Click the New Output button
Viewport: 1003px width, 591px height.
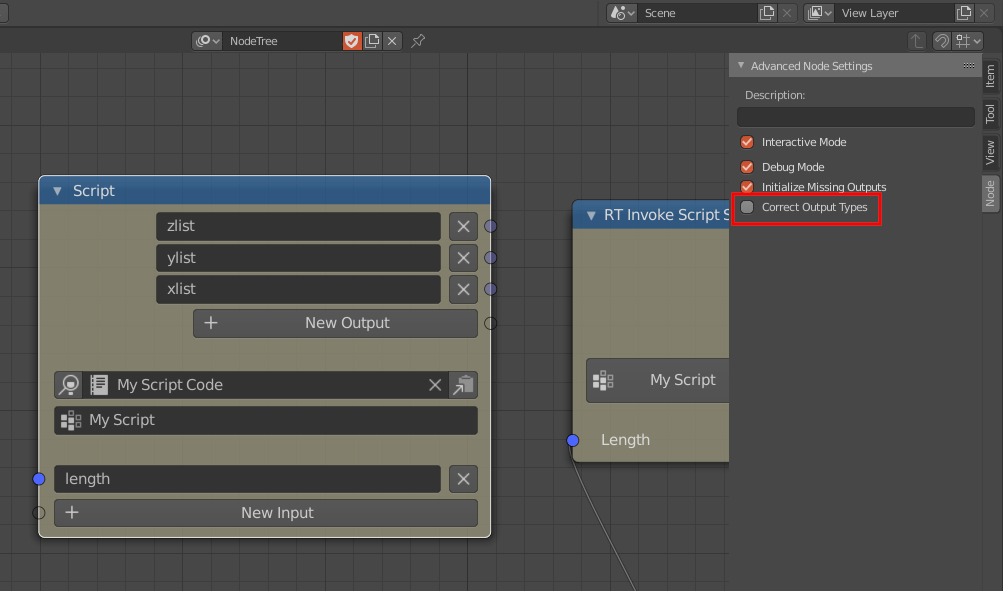(x=335, y=322)
